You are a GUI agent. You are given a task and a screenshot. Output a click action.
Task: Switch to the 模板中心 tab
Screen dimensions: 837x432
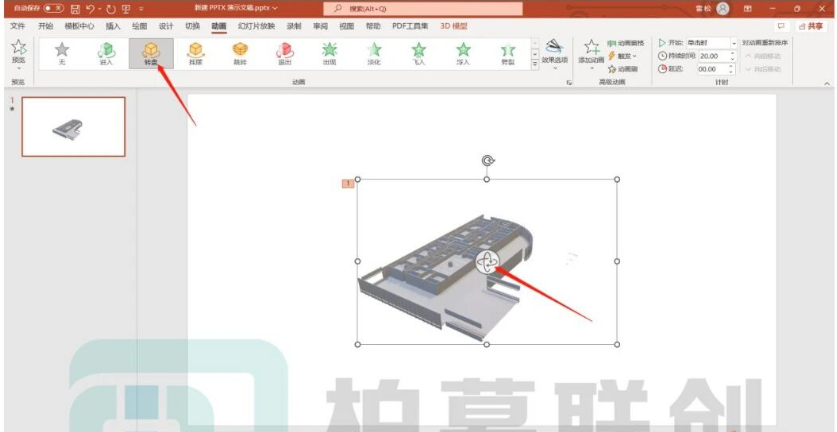pyautogui.click(x=79, y=26)
